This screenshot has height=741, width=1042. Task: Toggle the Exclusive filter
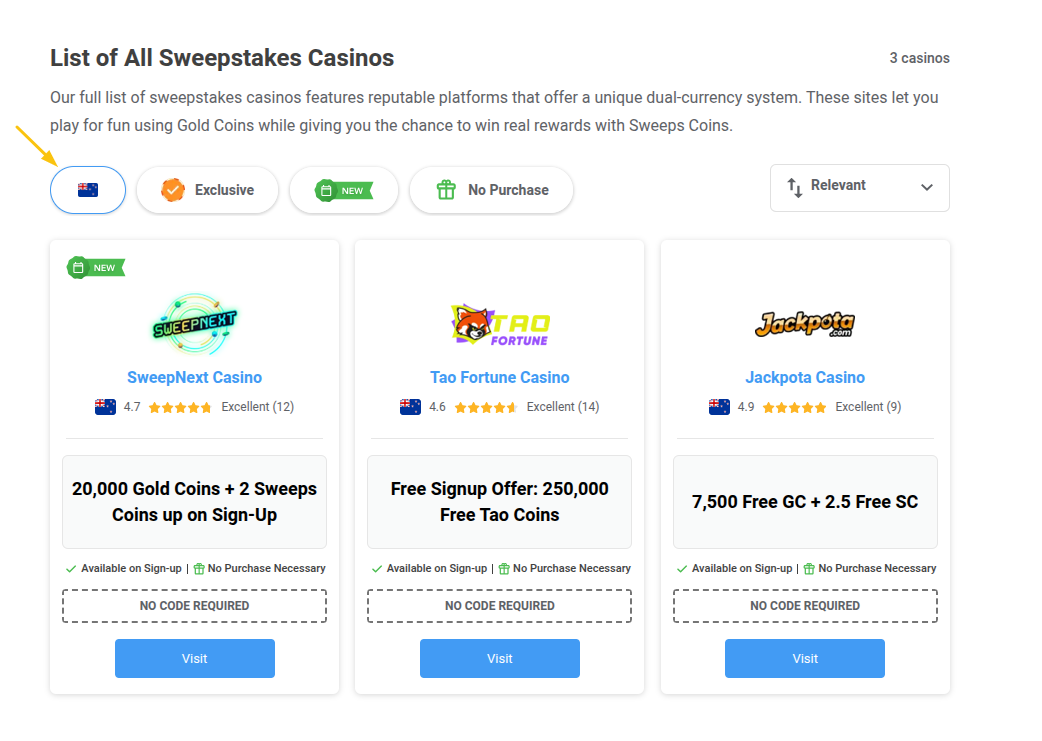(207, 189)
